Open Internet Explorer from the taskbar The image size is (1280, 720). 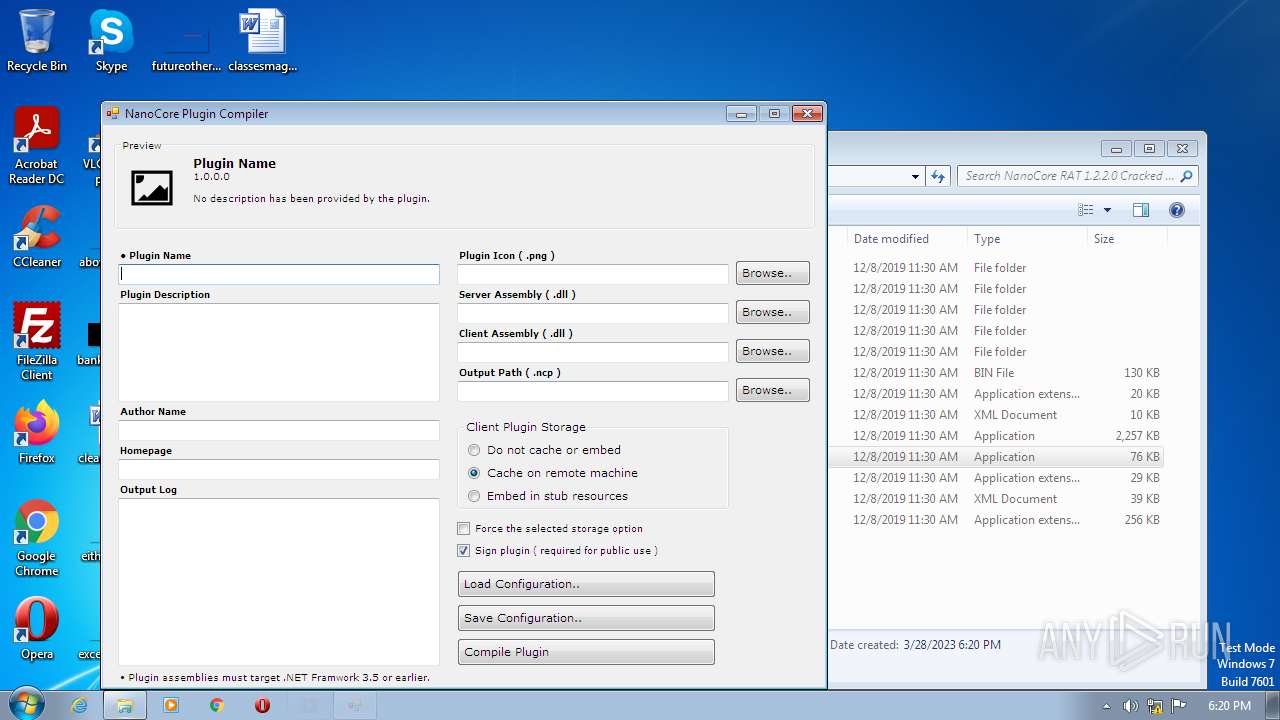[79, 705]
